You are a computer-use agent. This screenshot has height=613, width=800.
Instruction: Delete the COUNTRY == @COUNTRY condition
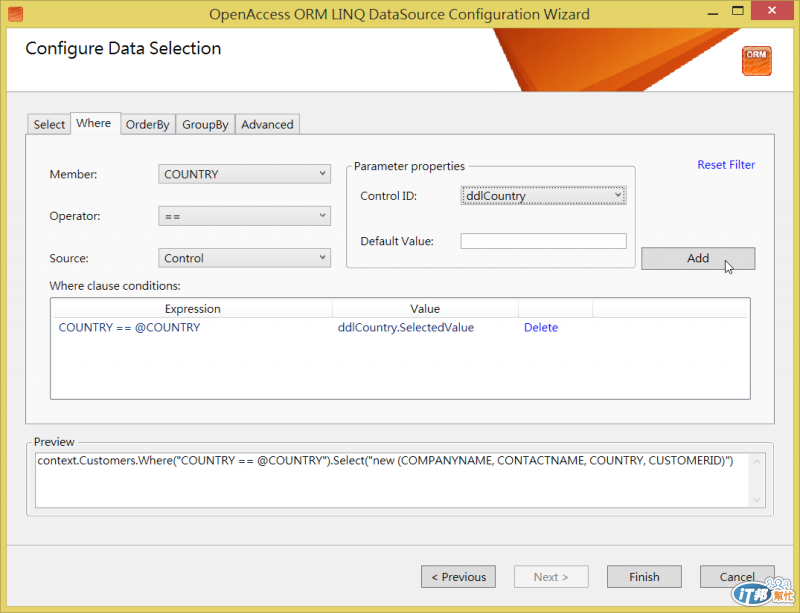pyautogui.click(x=541, y=327)
